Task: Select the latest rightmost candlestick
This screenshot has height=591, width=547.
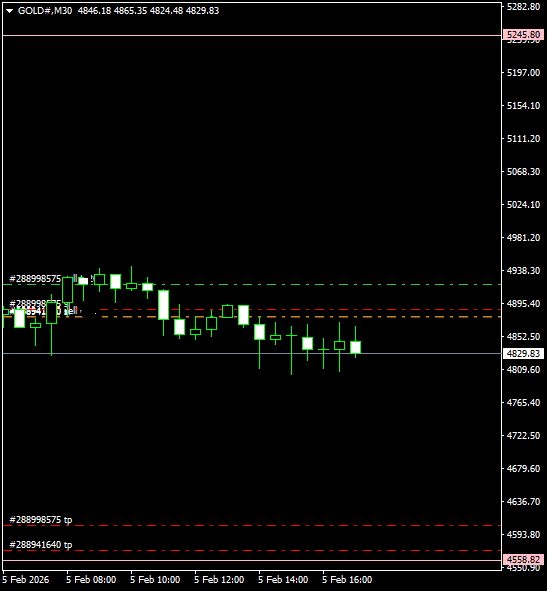Action: coord(355,347)
